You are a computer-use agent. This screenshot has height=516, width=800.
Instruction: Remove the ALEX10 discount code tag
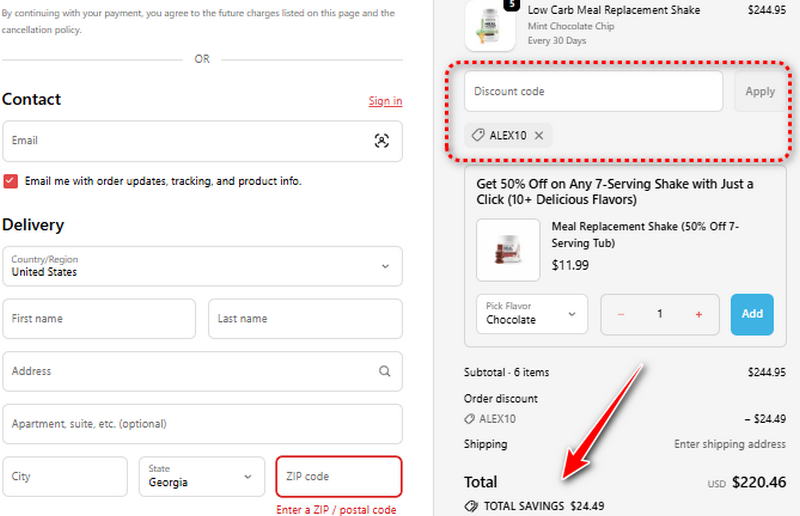tap(539, 135)
